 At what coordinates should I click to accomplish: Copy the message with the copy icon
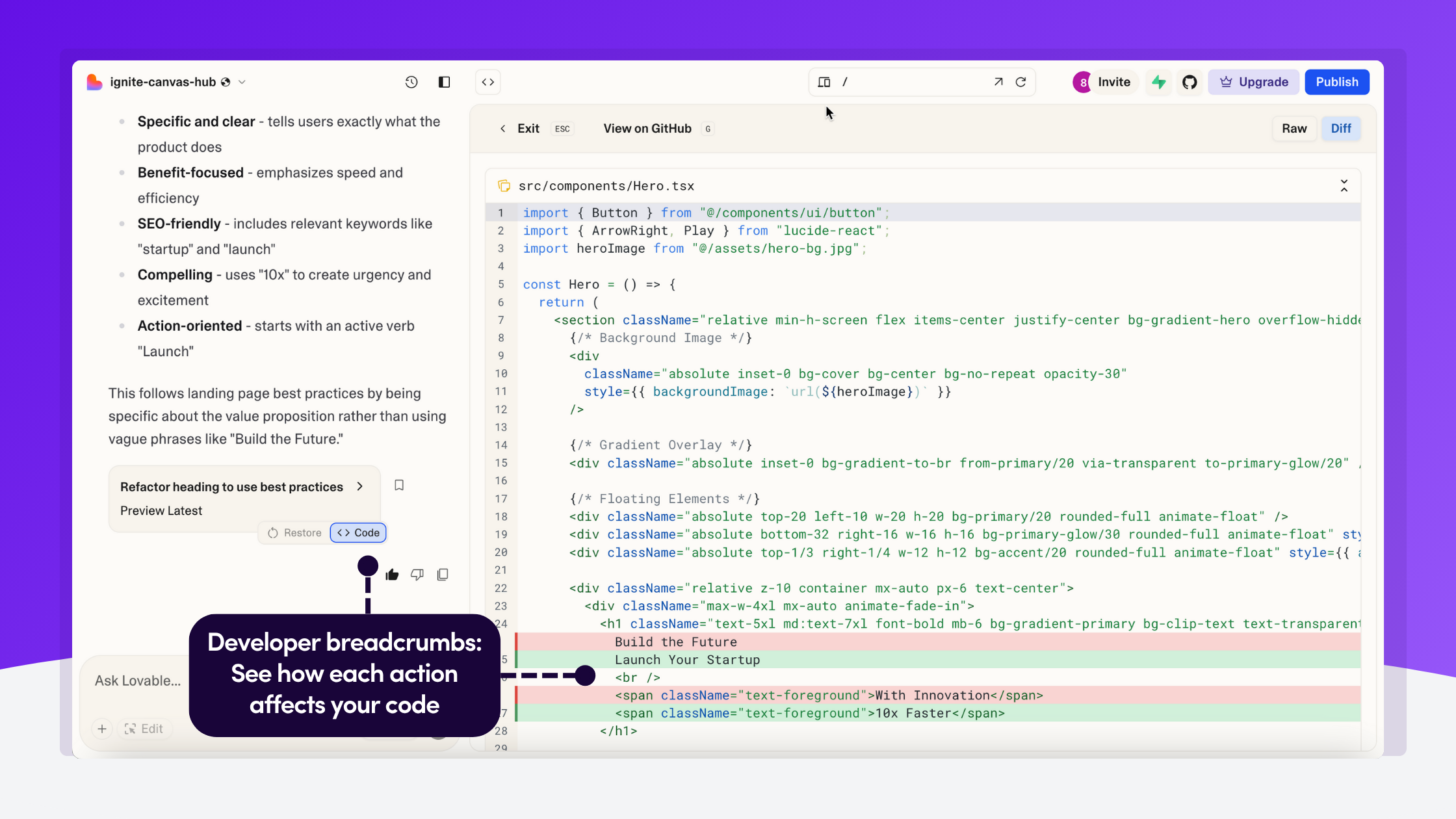click(x=443, y=575)
